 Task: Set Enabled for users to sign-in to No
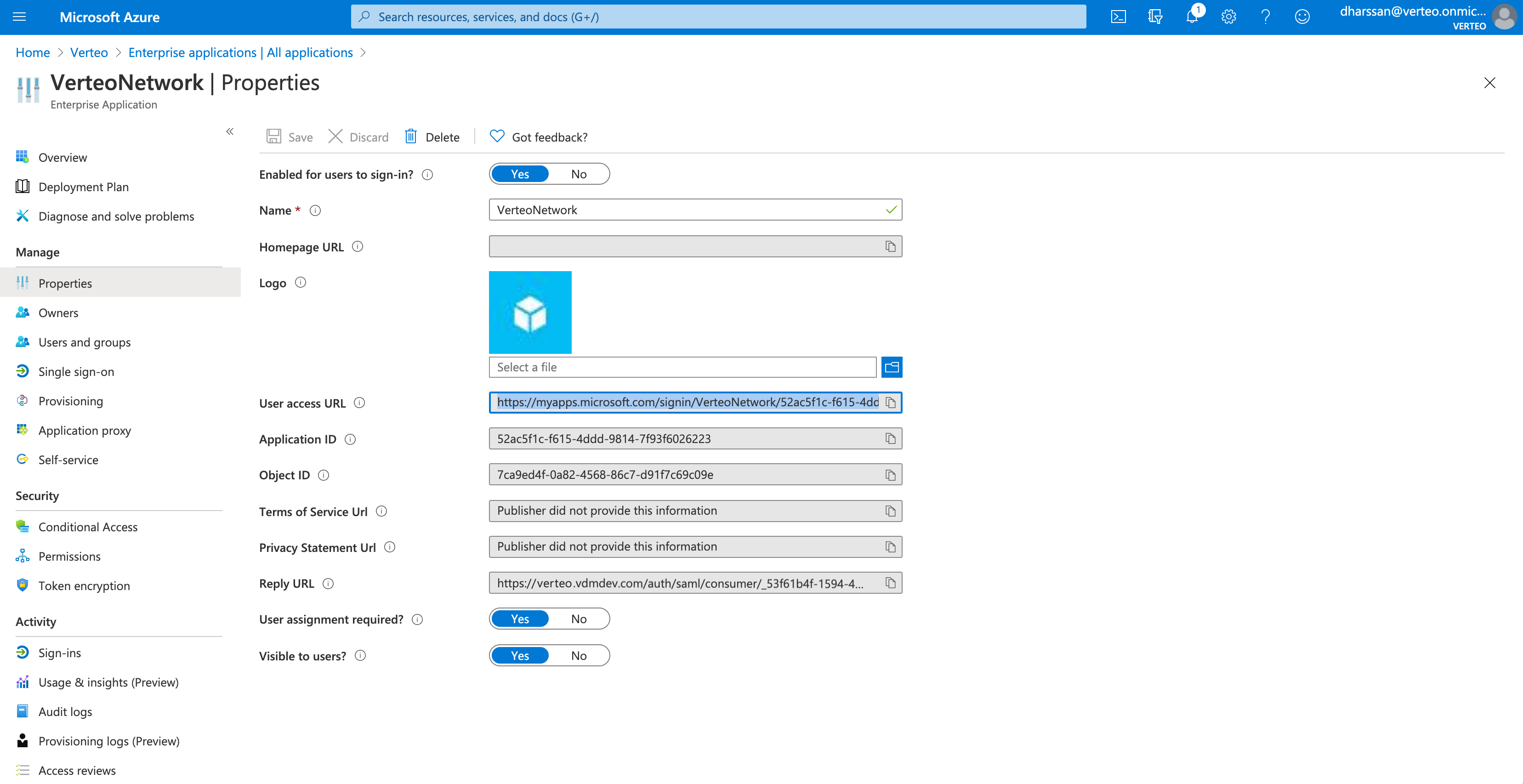pos(579,174)
